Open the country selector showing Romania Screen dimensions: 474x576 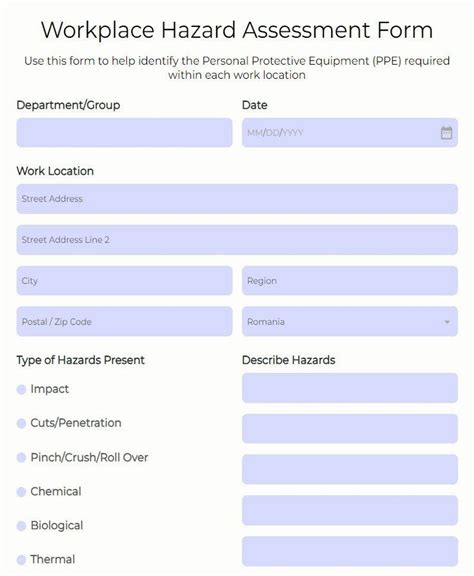click(350, 321)
